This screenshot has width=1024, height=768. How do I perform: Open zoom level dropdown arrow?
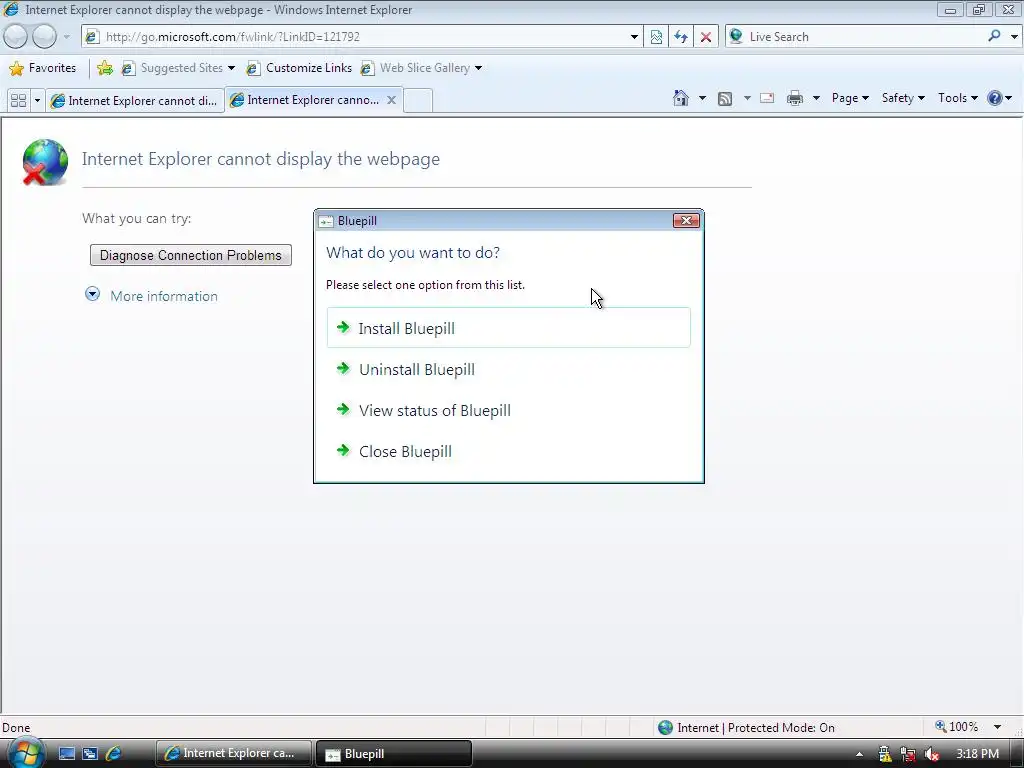tap(997, 728)
